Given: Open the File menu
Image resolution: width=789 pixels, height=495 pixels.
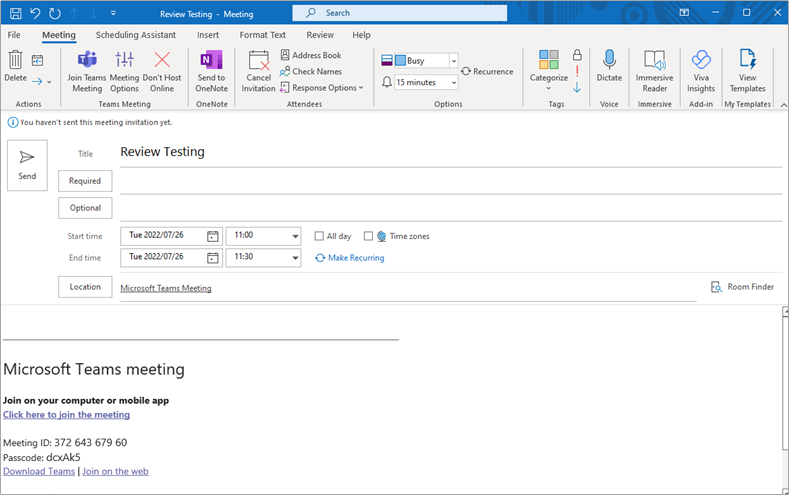Looking at the screenshot, I should pos(14,35).
